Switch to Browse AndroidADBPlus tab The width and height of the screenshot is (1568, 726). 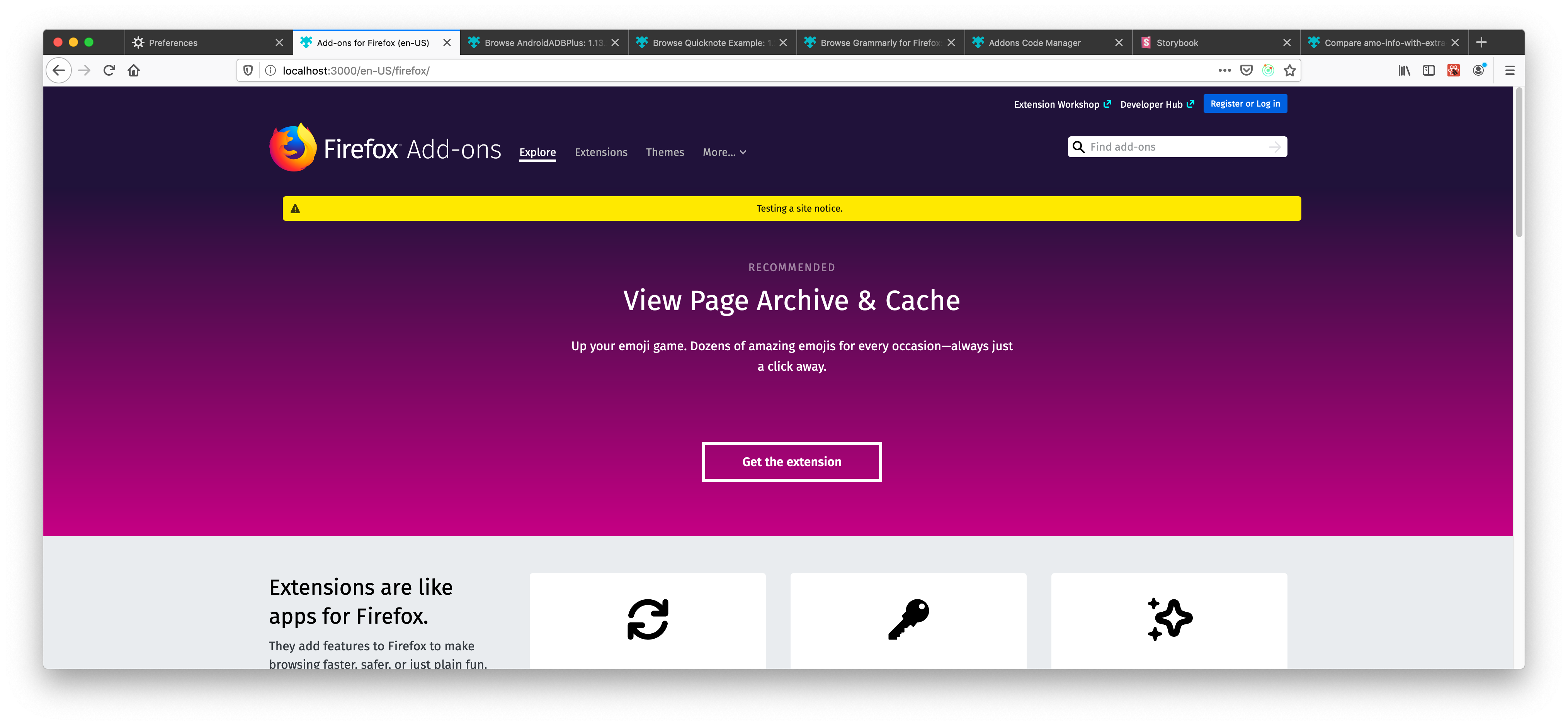point(544,42)
